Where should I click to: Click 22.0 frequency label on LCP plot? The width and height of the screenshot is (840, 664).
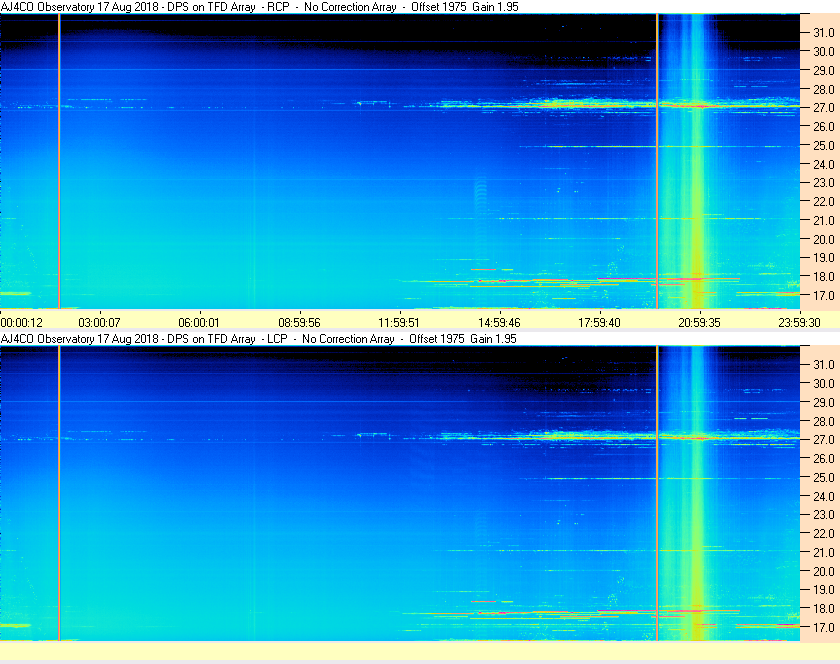point(824,533)
